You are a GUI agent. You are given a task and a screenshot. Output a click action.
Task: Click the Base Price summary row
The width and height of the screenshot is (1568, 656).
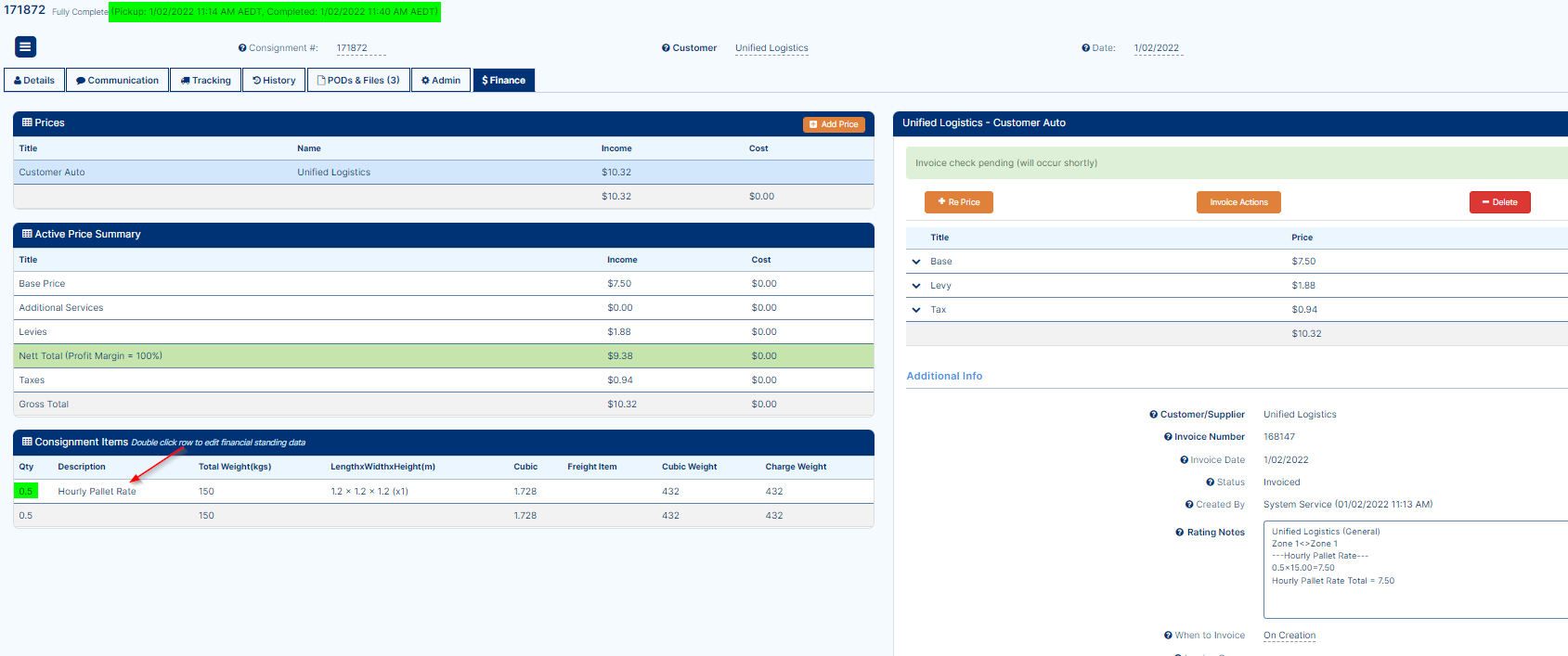[444, 284]
